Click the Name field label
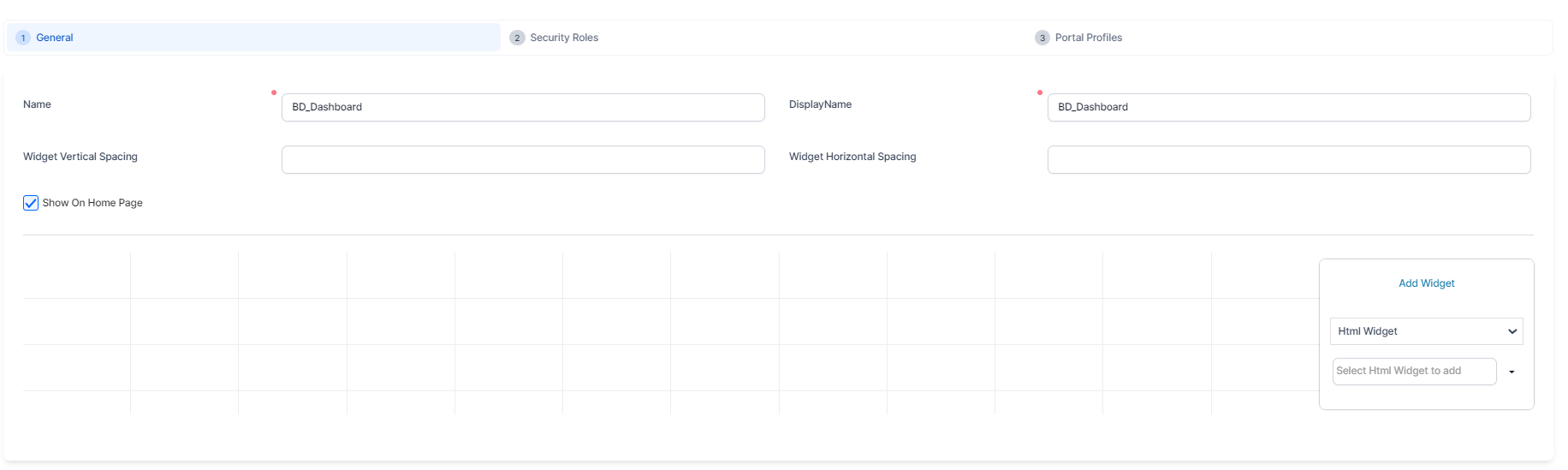This screenshot has height=470, width=1568. pyautogui.click(x=37, y=104)
